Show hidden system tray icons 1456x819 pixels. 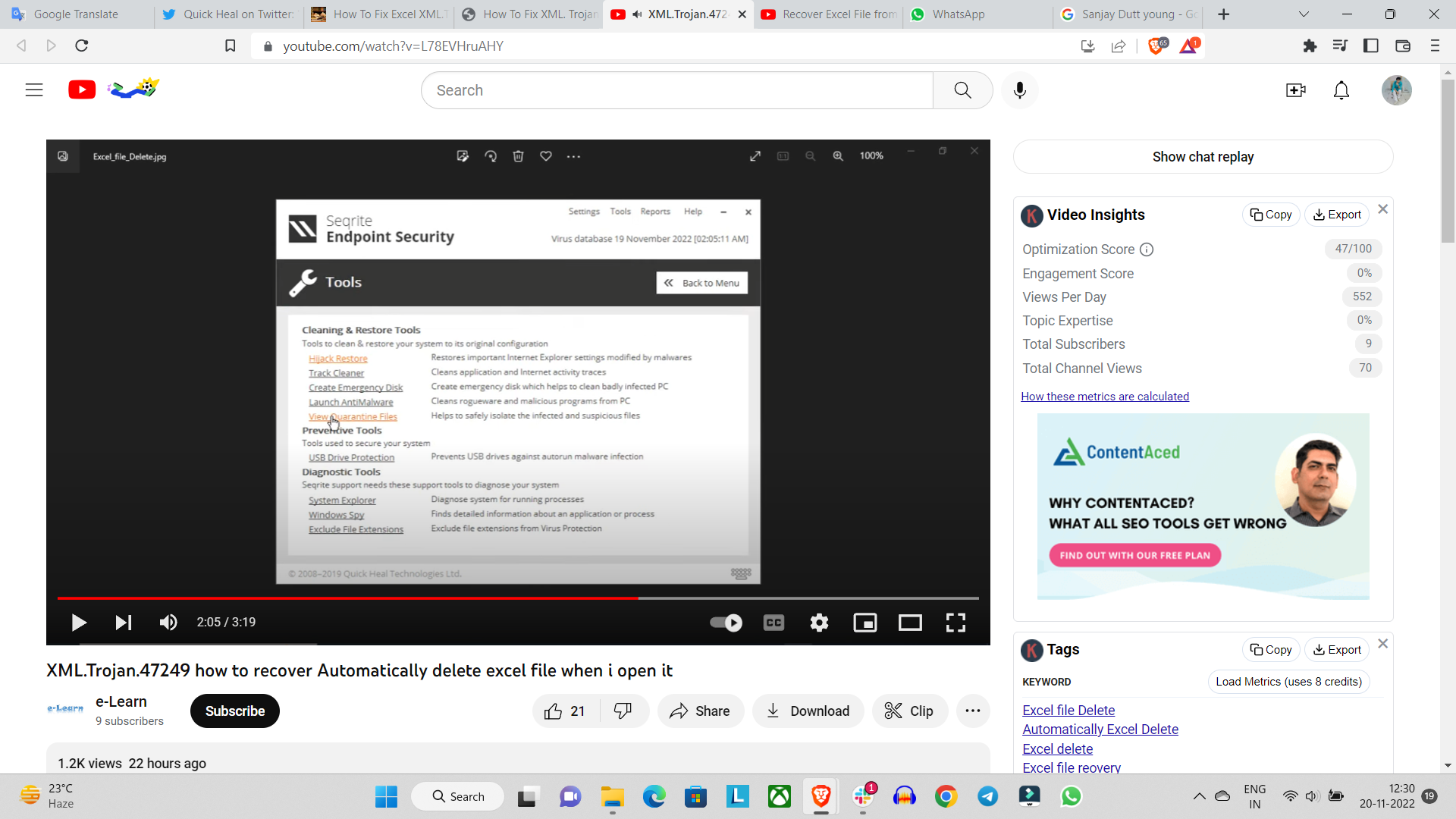(x=1199, y=796)
